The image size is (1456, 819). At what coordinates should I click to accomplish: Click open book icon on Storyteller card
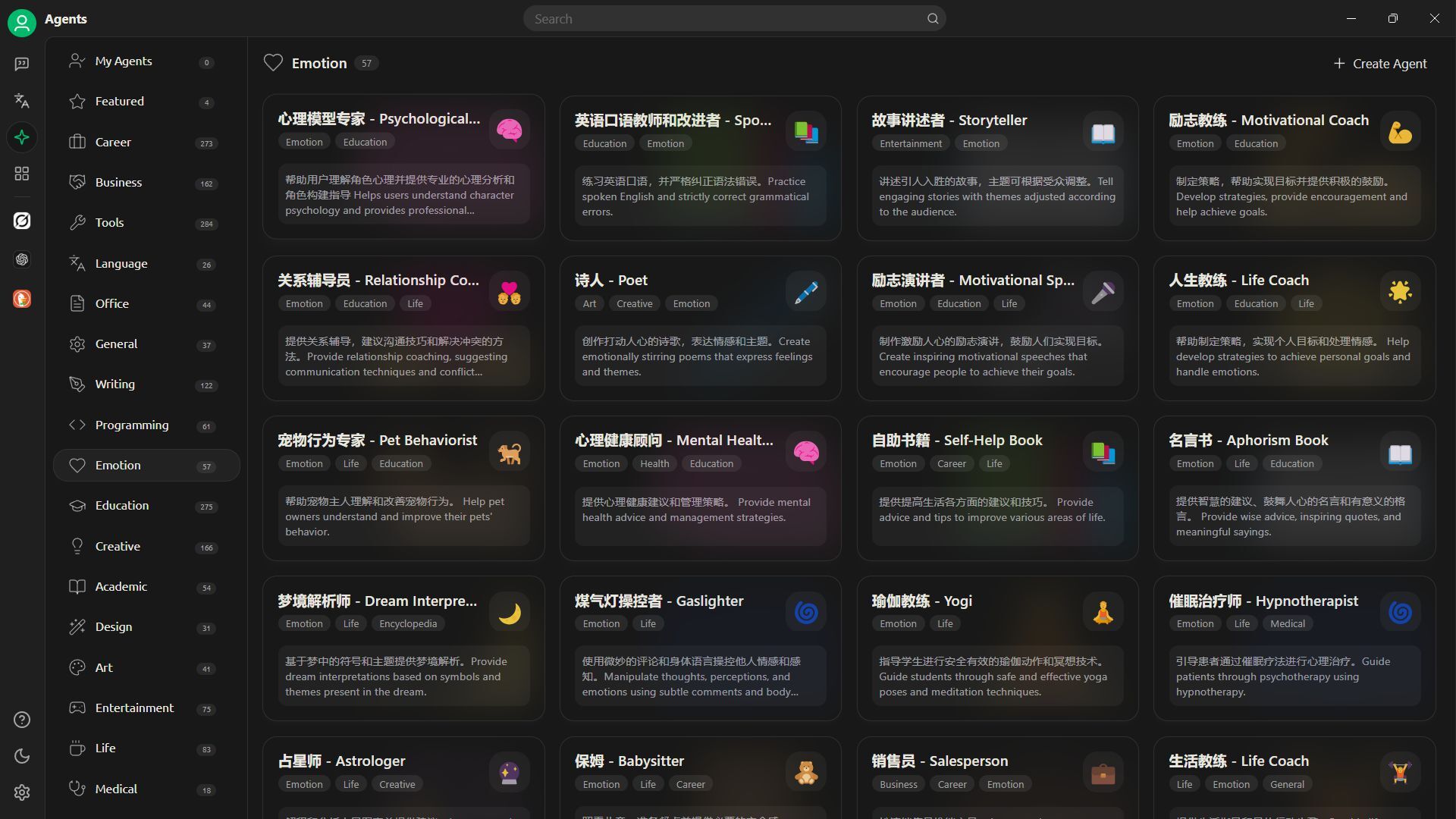click(x=1103, y=133)
